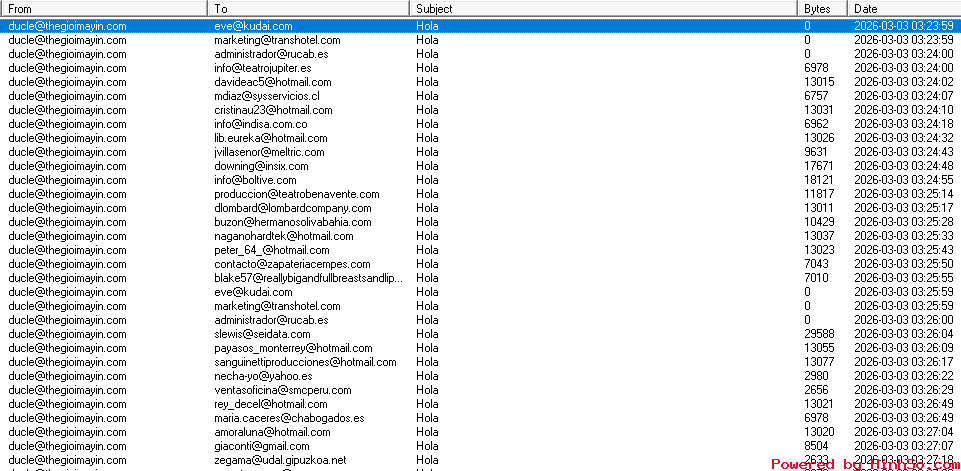This screenshot has width=961, height=471.
Task: Click the date 2026-03-03 03:24:18
Action: [x=903, y=124]
